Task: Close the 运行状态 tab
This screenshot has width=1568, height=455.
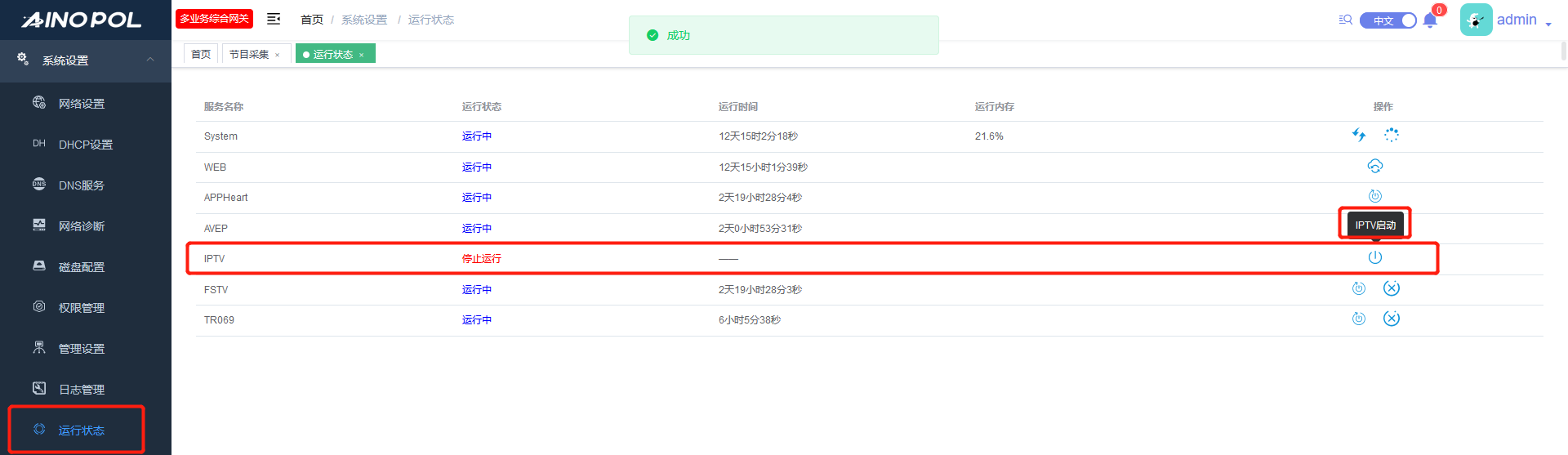Action: tap(362, 56)
